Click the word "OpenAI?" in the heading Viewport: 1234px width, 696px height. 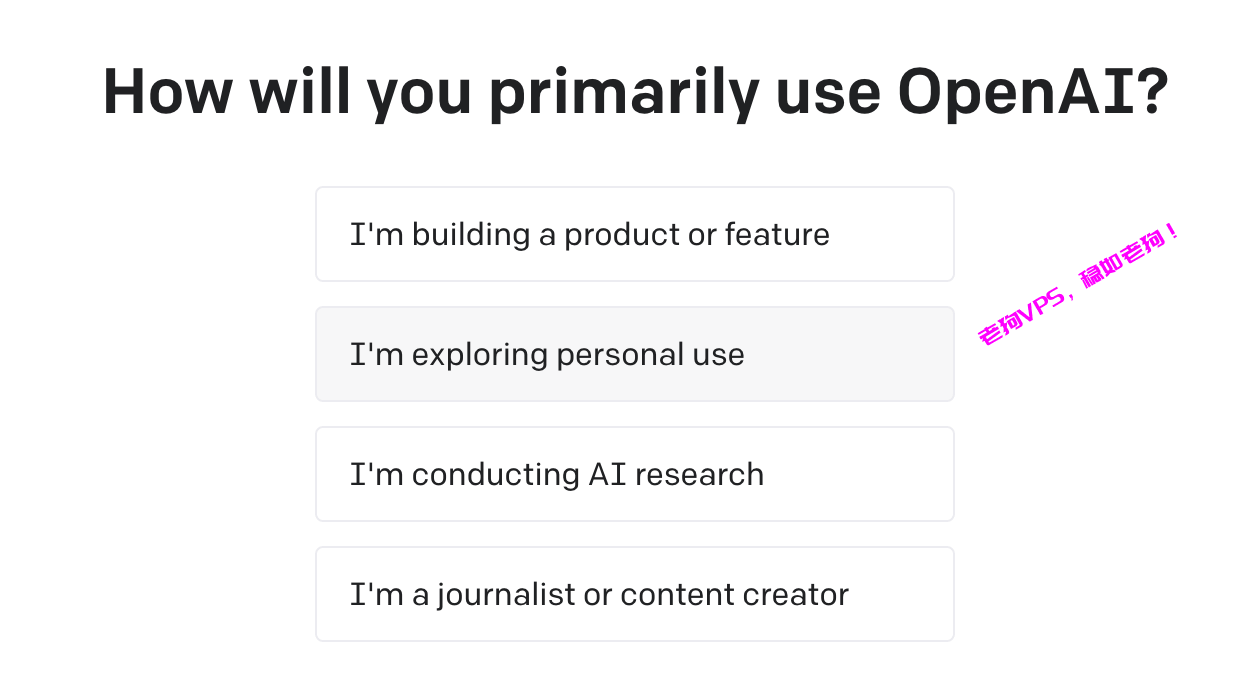pos(1033,93)
